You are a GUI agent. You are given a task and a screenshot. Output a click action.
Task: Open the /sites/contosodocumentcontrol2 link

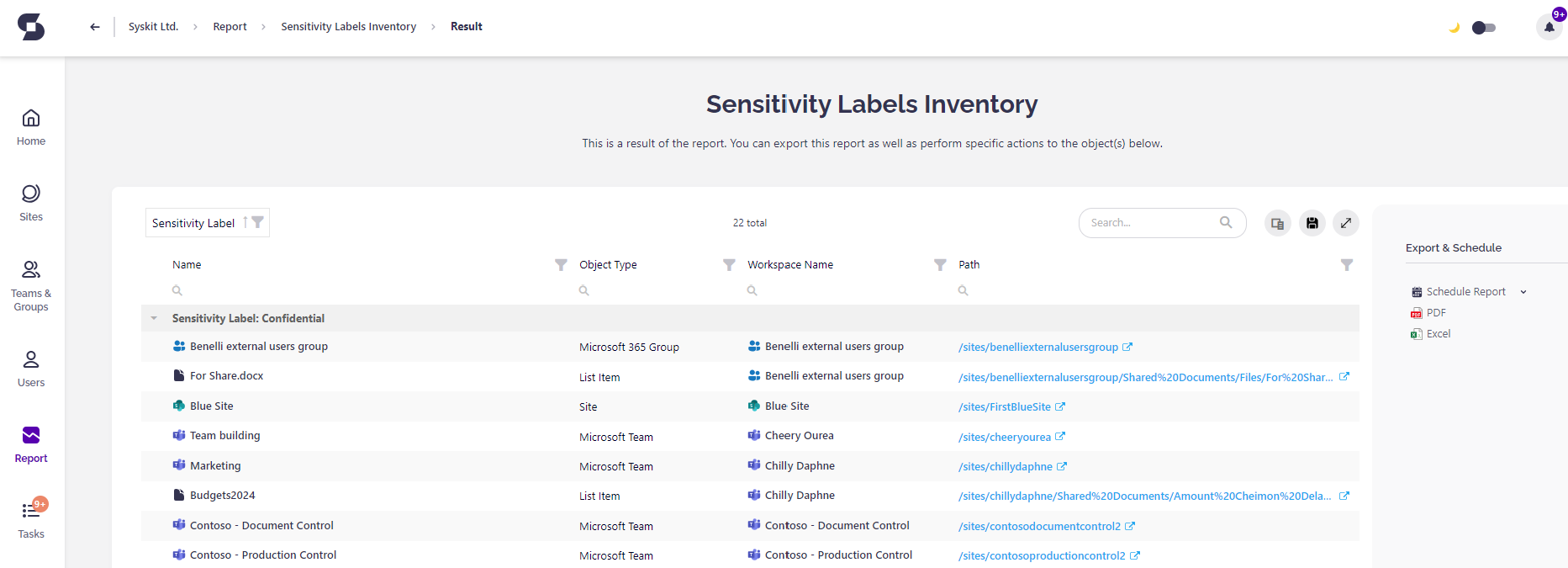[x=1039, y=526]
